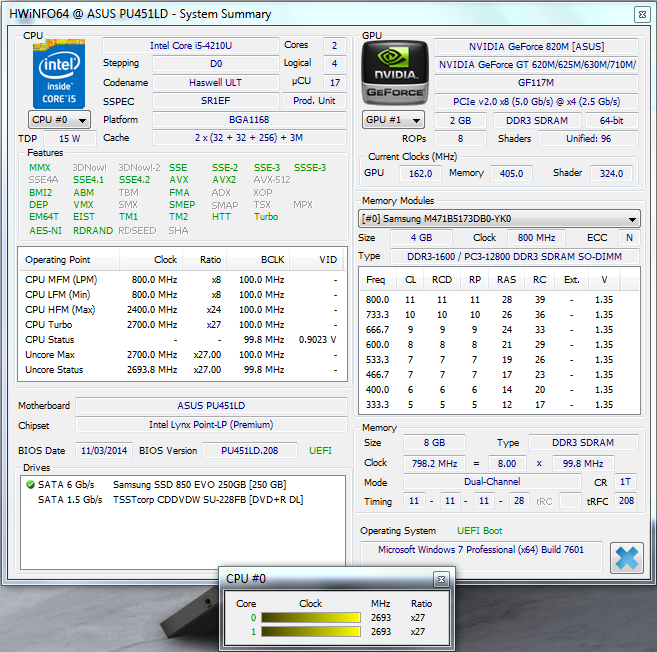Click the NVIDIA GeForce logo

(x=395, y=72)
